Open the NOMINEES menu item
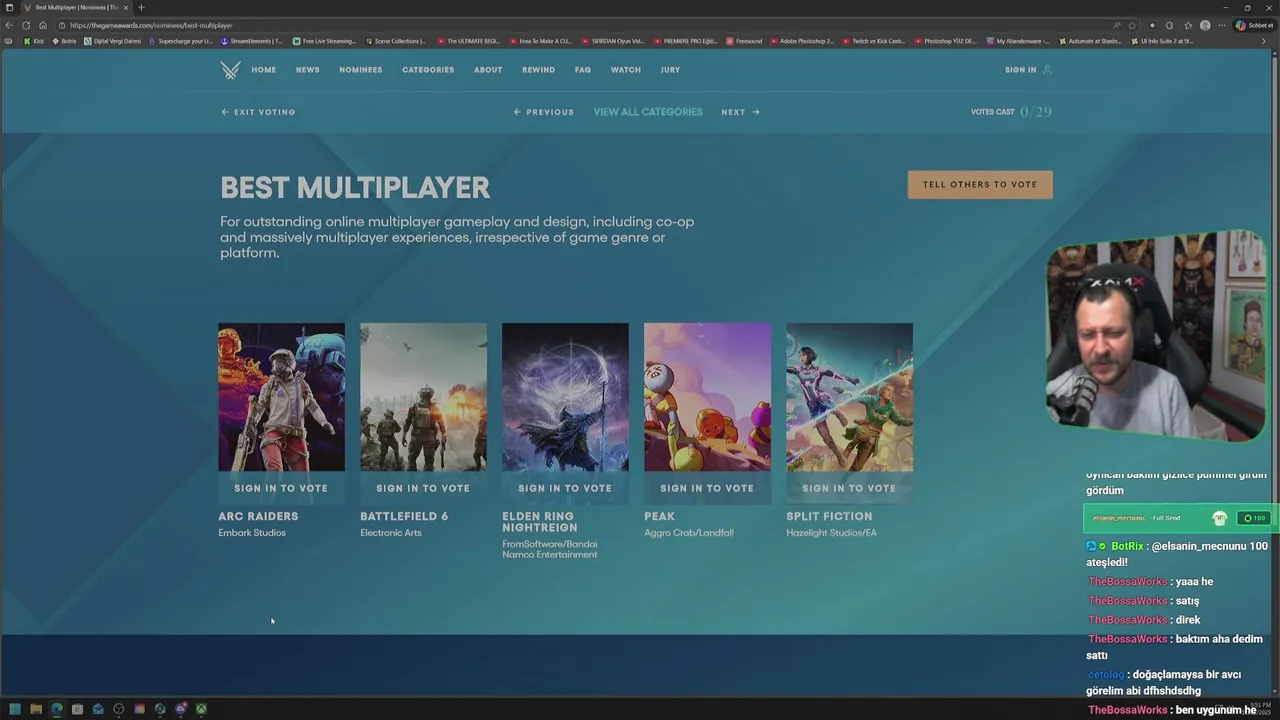 pyautogui.click(x=361, y=70)
